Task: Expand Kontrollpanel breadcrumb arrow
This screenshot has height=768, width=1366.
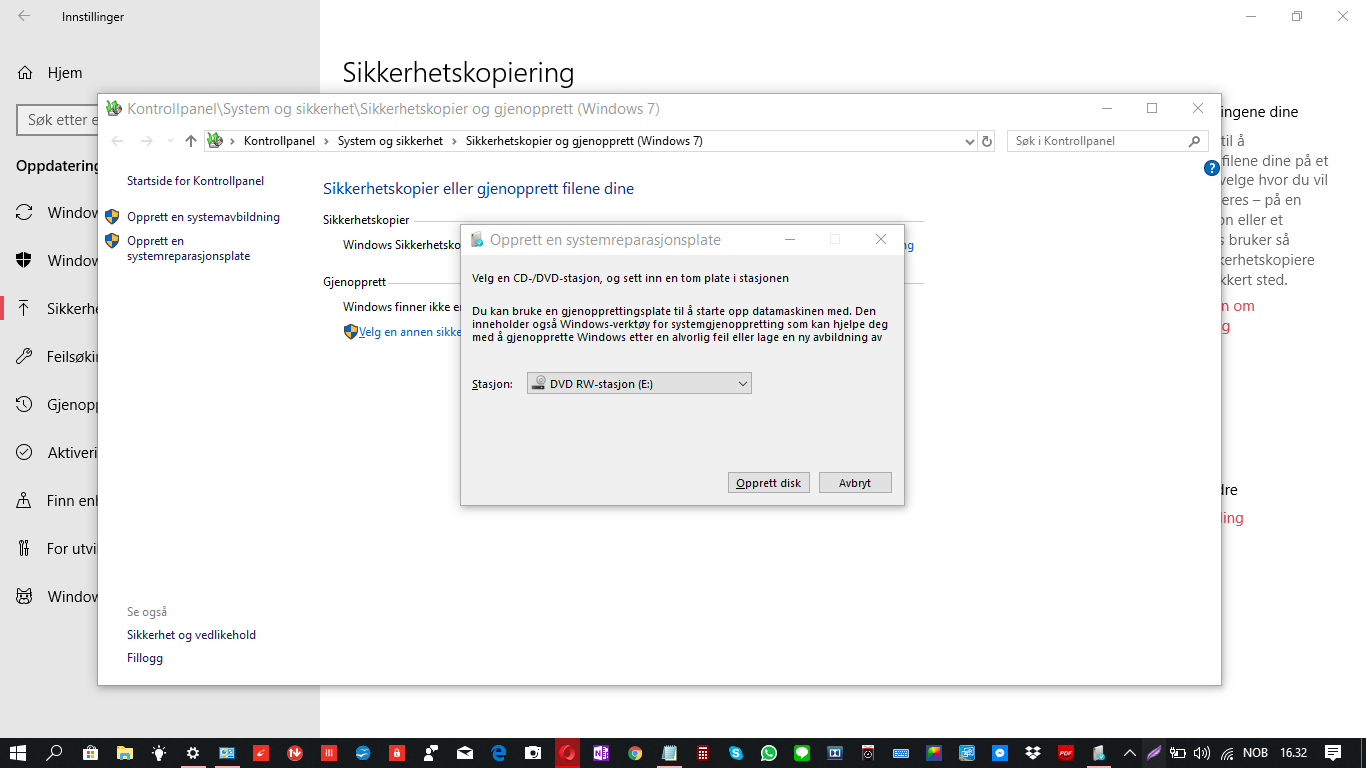Action: tap(327, 141)
